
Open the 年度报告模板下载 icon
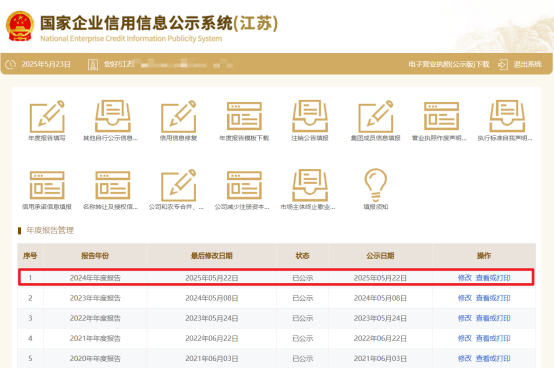pyautogui.click(x=244, y=116)
